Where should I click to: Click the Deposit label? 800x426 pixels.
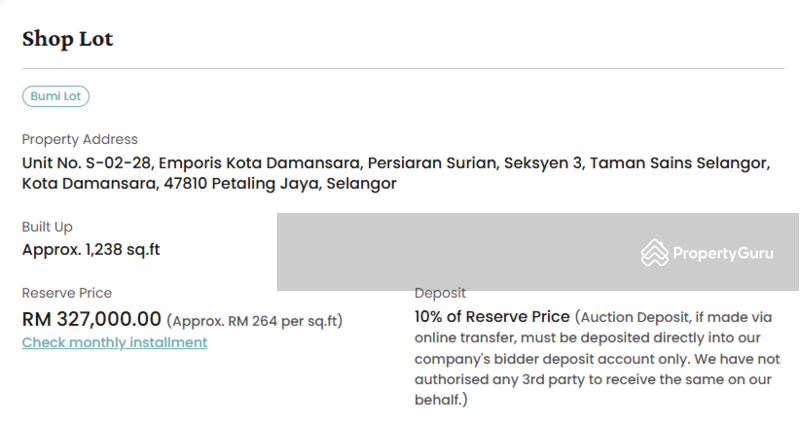(x=440, y=293)
